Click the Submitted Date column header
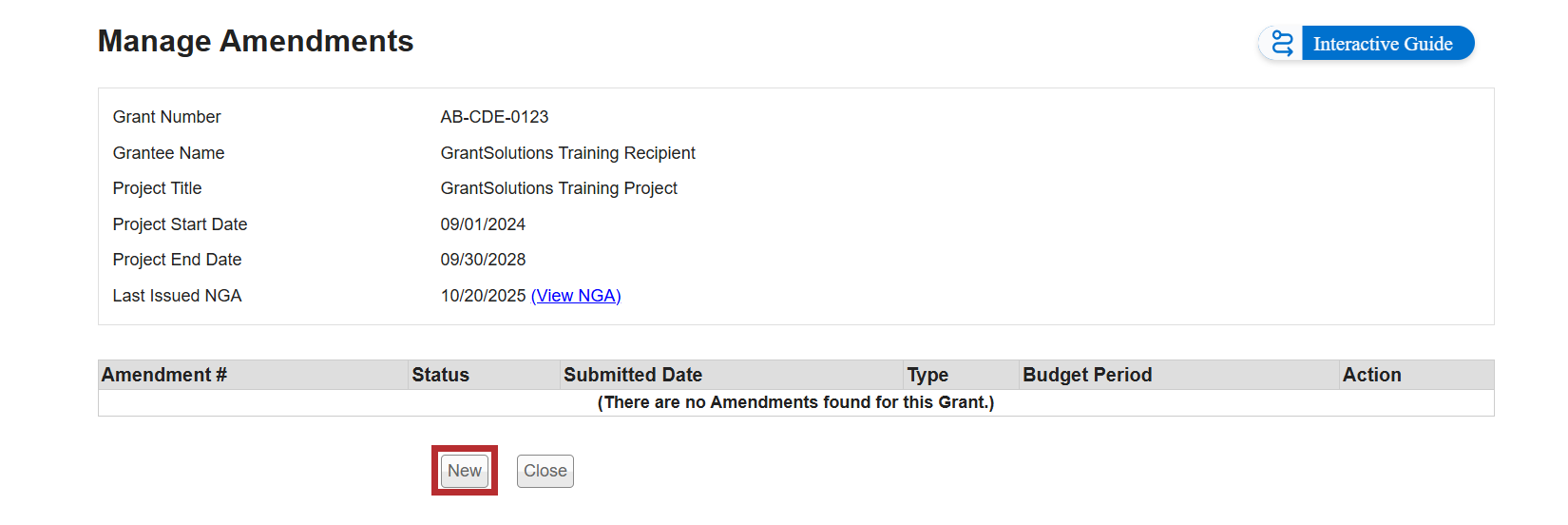This screenshot has height=525, width=1568. 633,375
